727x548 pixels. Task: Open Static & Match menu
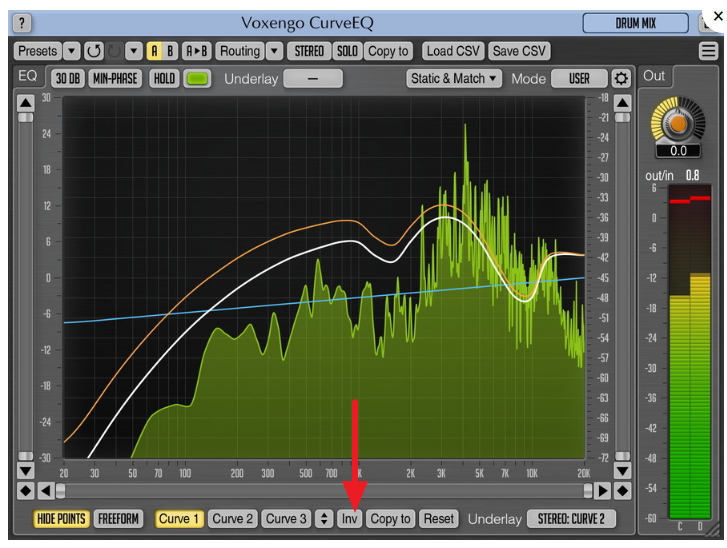coord(453,78)
